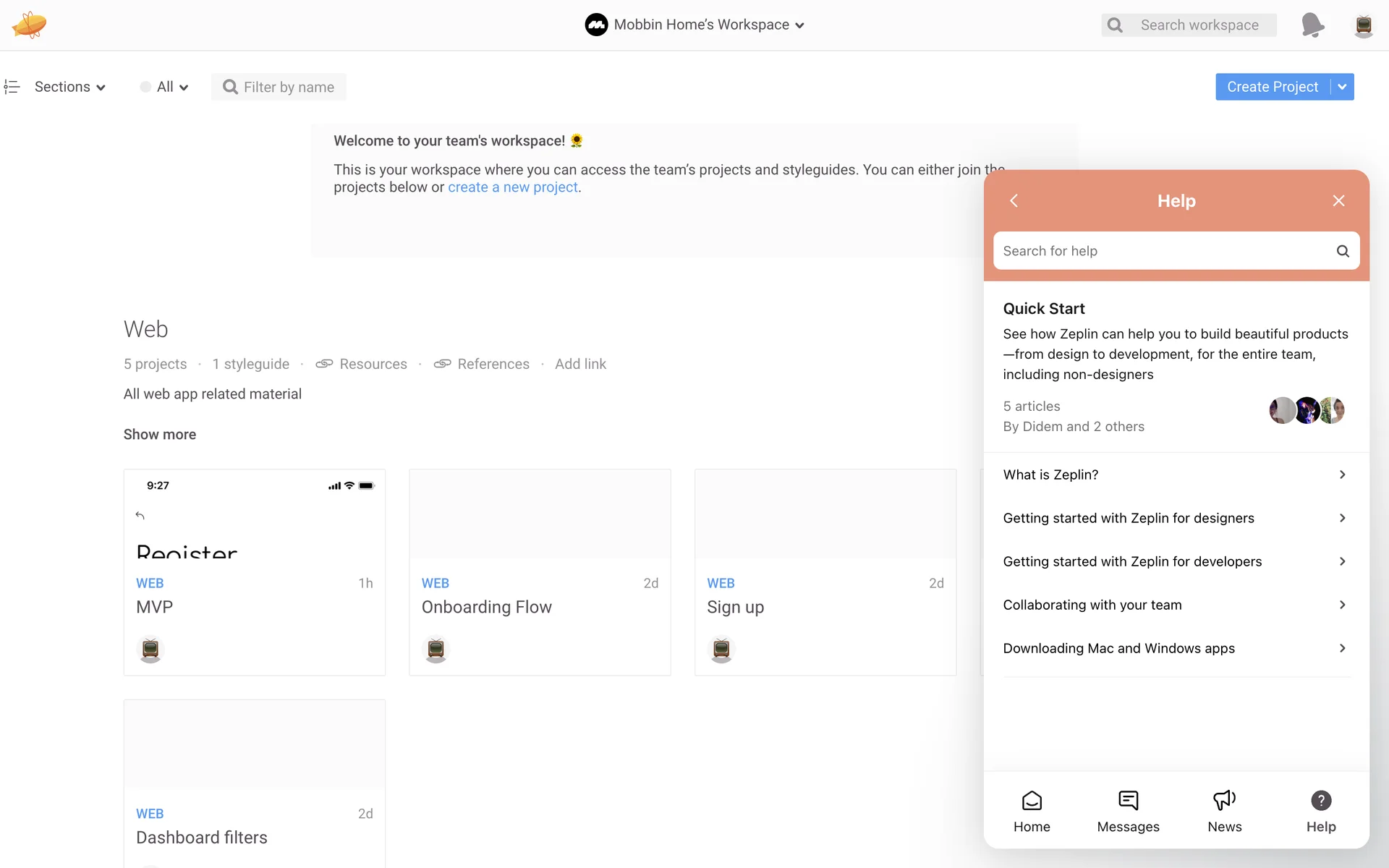Click the sections list icon

point(12,87)
